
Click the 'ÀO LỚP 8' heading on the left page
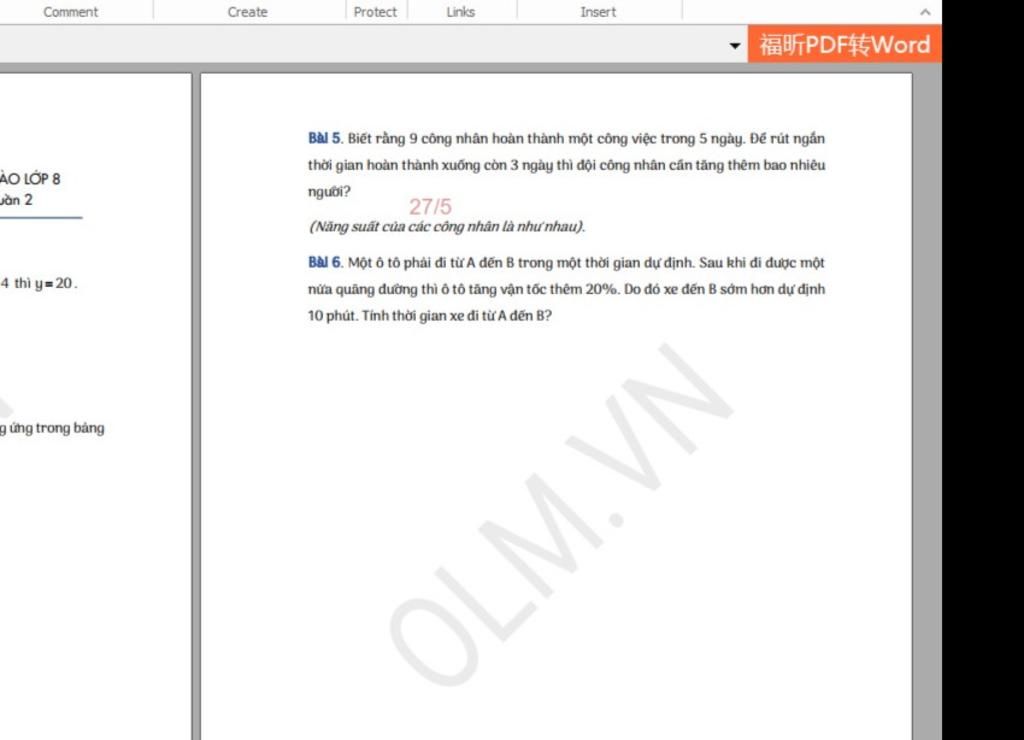[30, 179]
